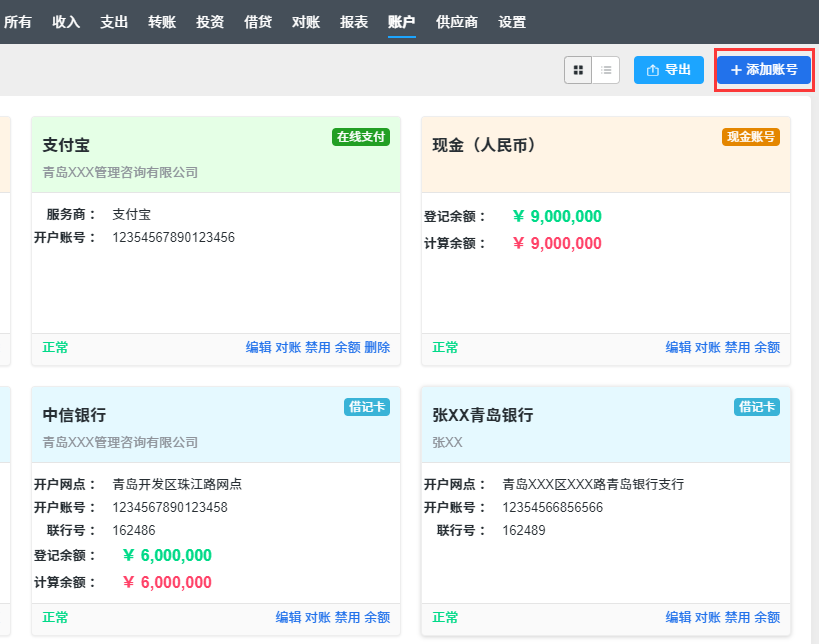Open the 支出 expense tab

114,22
